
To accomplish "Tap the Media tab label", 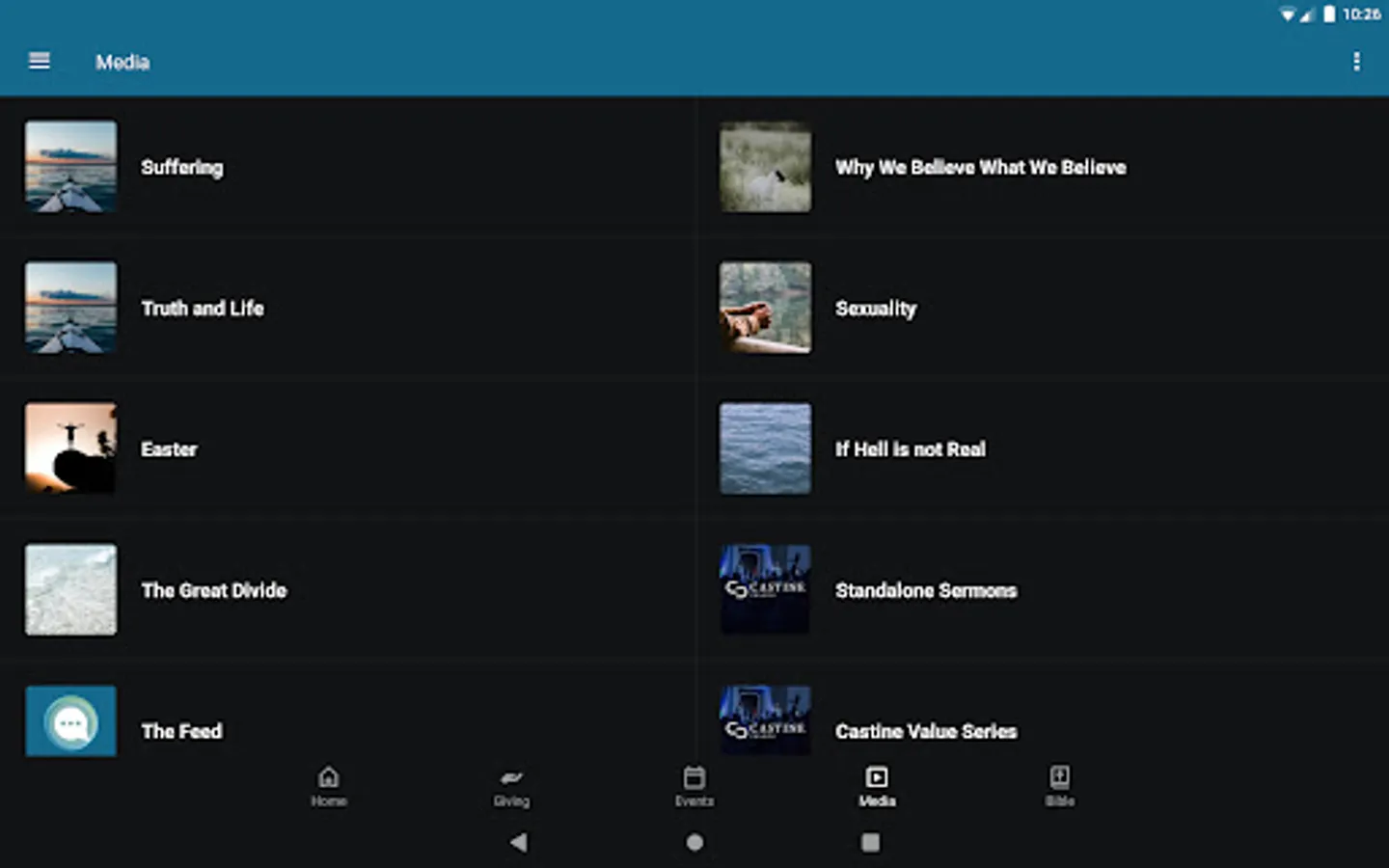I will tap(877, 801).
